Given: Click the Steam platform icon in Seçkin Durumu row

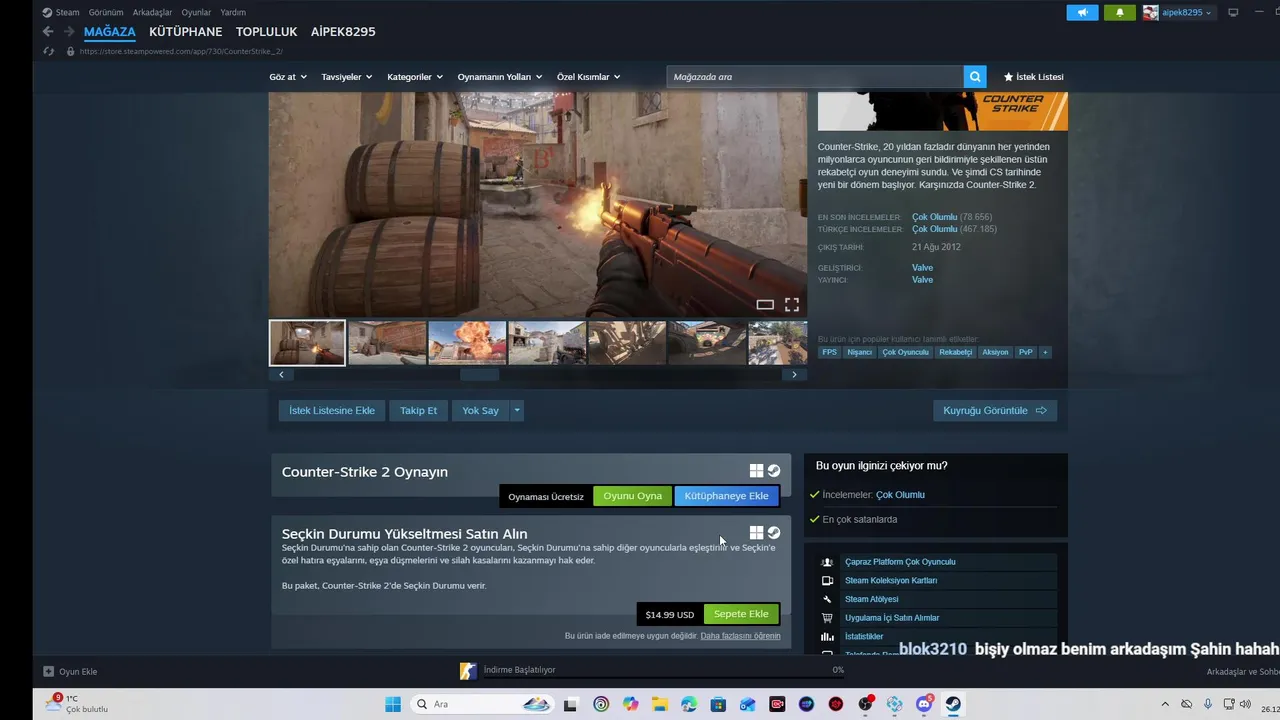Looking at the screenshot, I should pyautogui.click(x=774, y=533).
